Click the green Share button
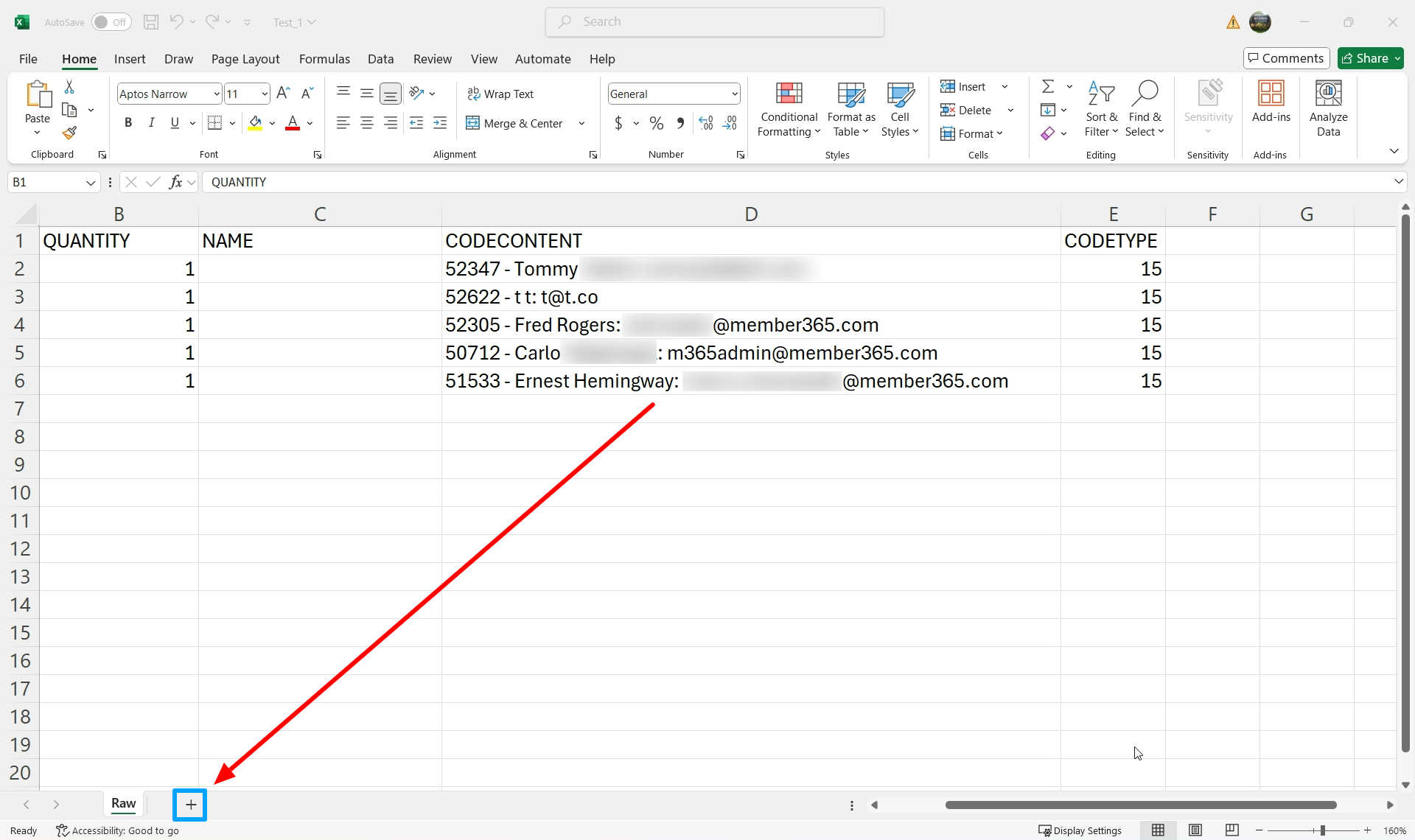This screenshot has width=1415, height=840. point(1364,58)
